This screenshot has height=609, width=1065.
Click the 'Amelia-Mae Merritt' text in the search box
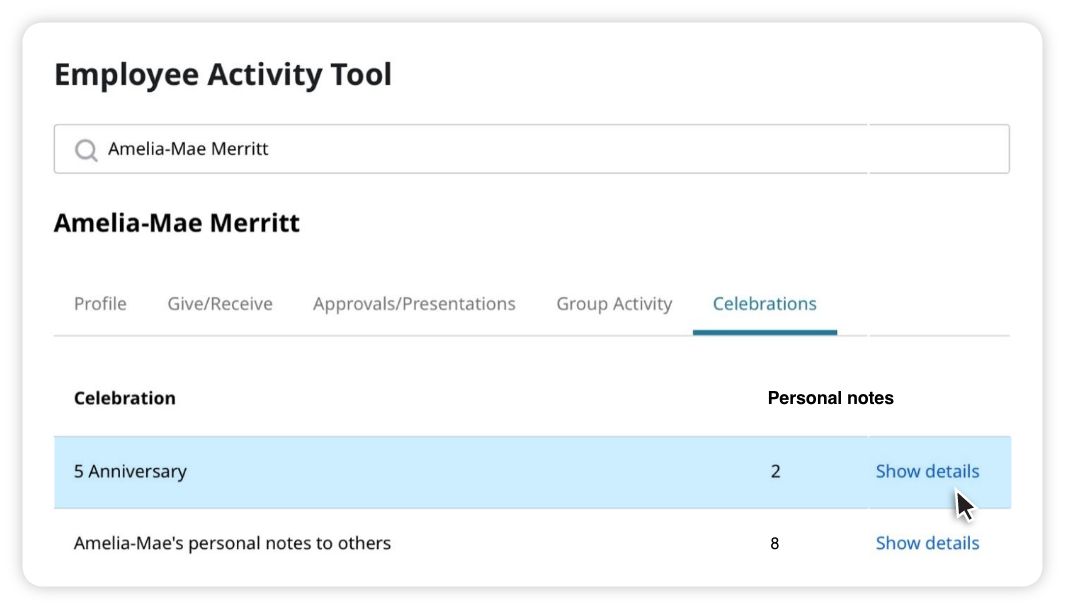click(188, 149)
